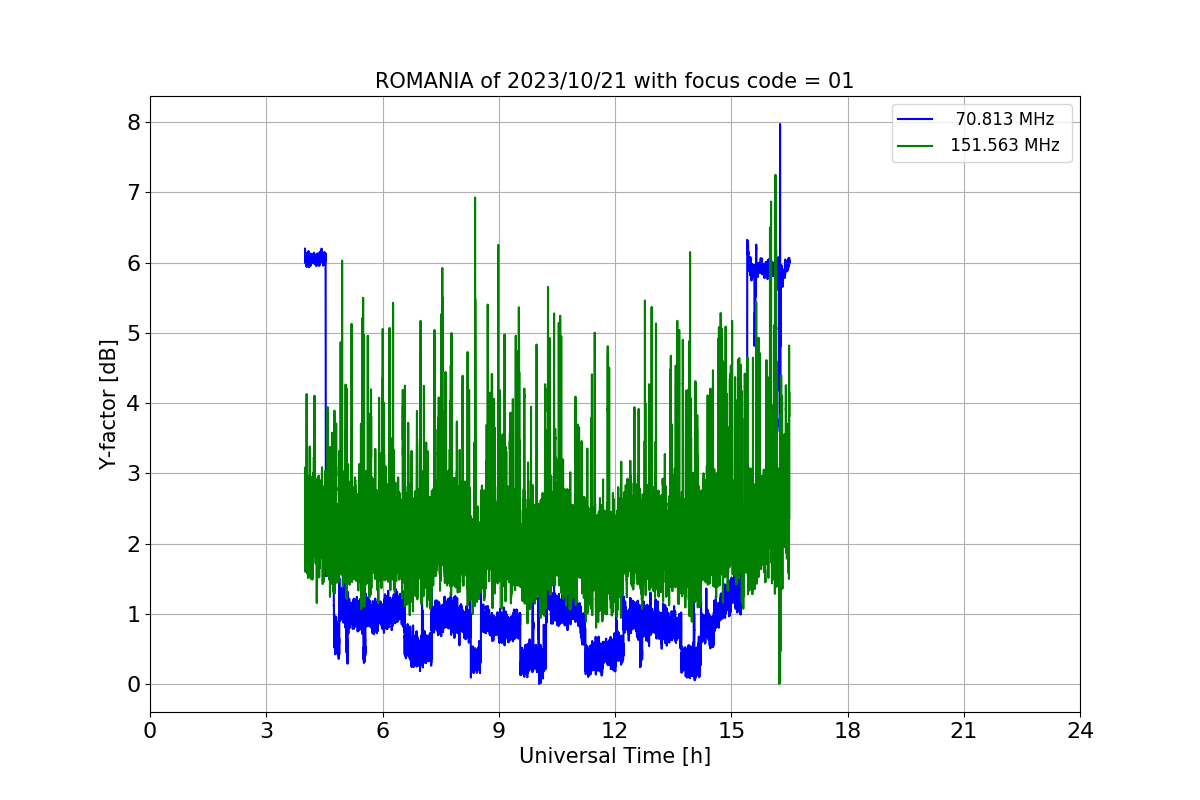Click x-axis tick label "3"
This screenshot has height=800, width=1200.
[266, 731]
